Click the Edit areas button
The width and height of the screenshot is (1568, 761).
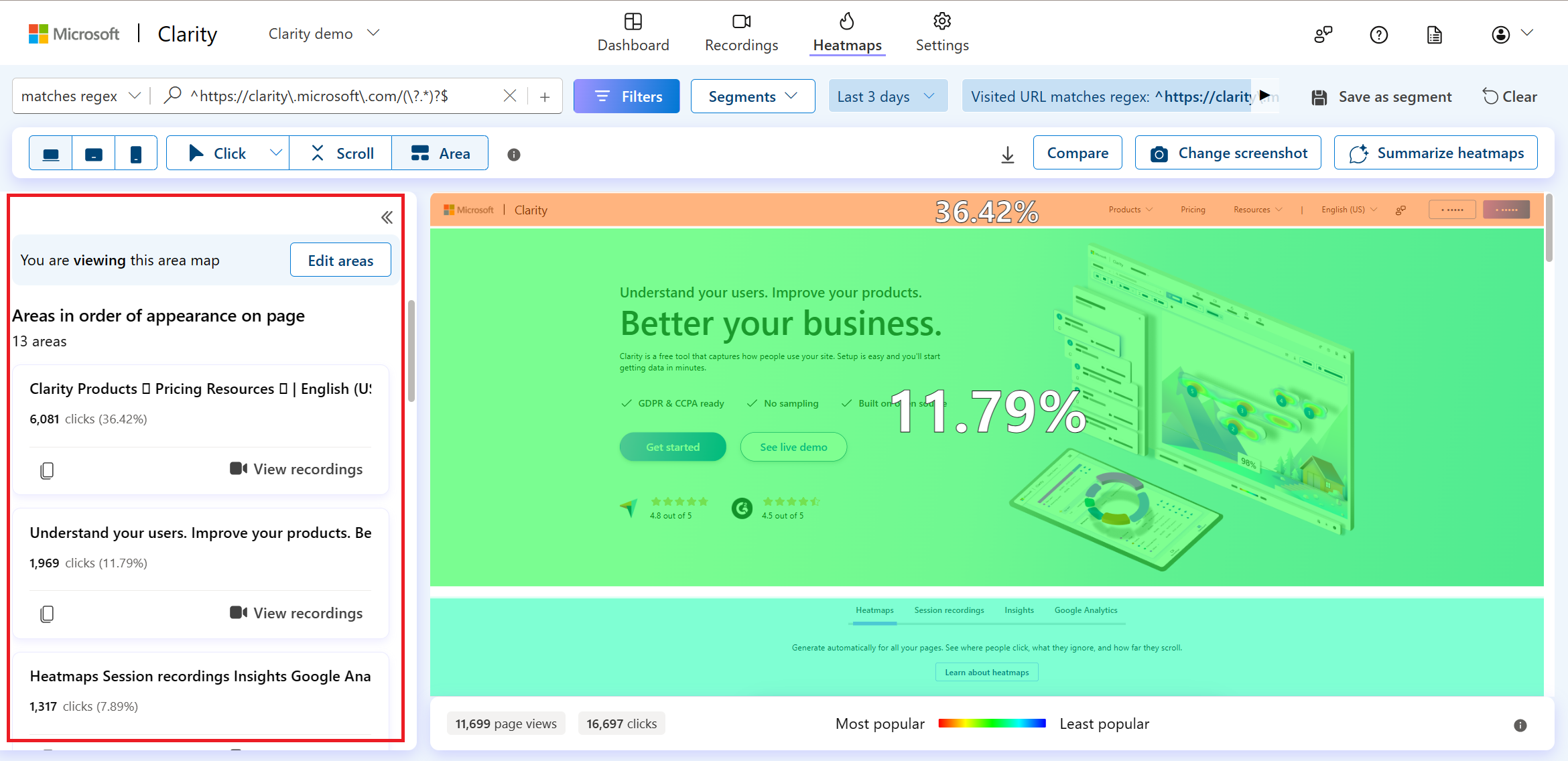340,260
